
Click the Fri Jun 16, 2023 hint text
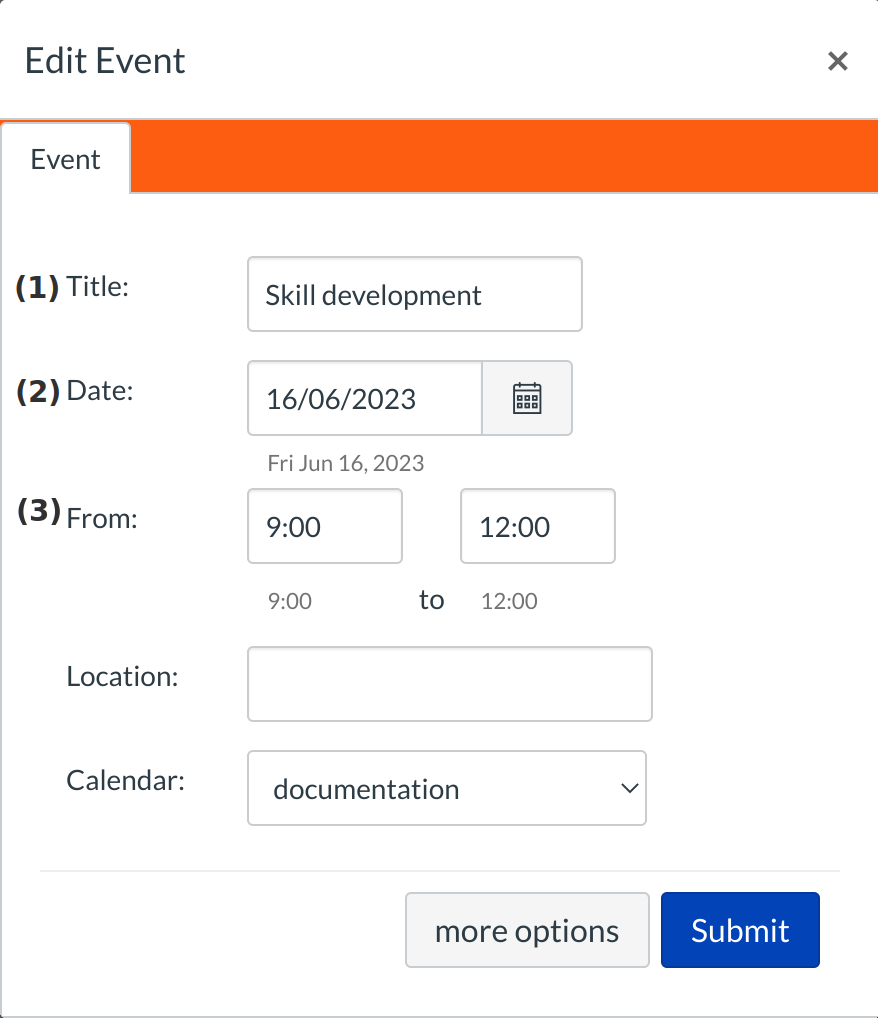pos(345,463)
